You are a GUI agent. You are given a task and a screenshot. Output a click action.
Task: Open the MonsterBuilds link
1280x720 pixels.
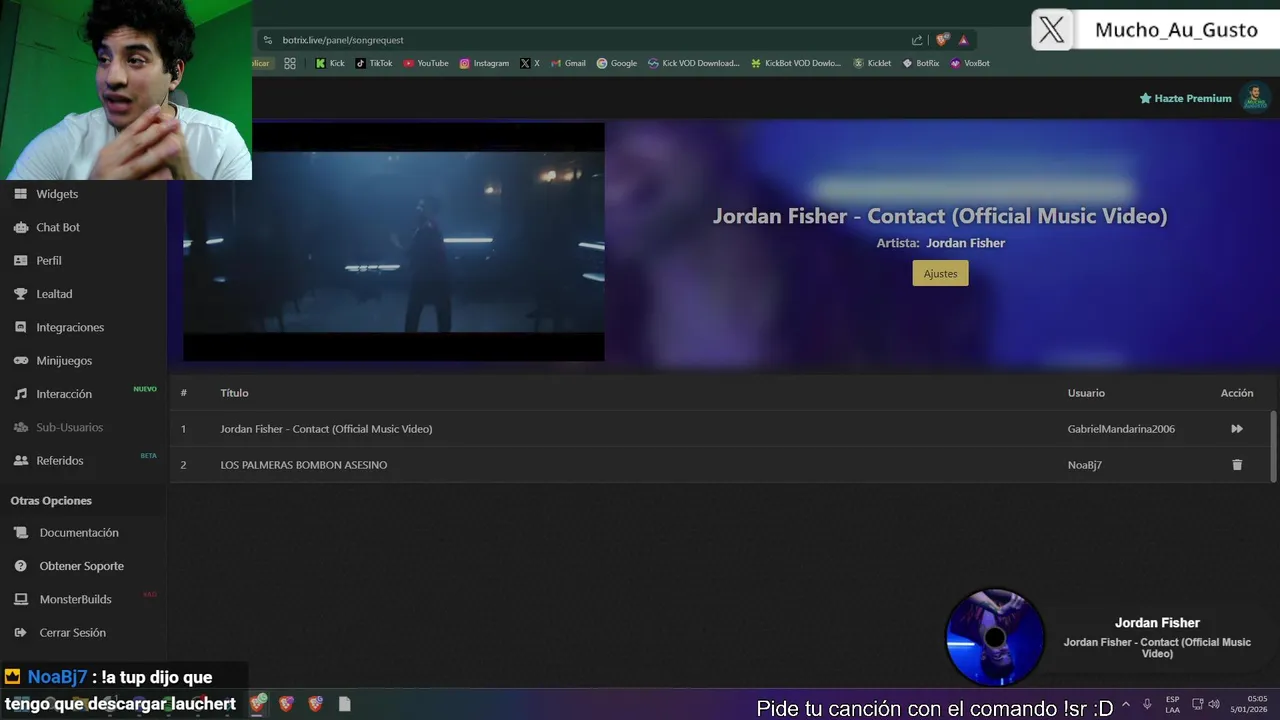75,599
